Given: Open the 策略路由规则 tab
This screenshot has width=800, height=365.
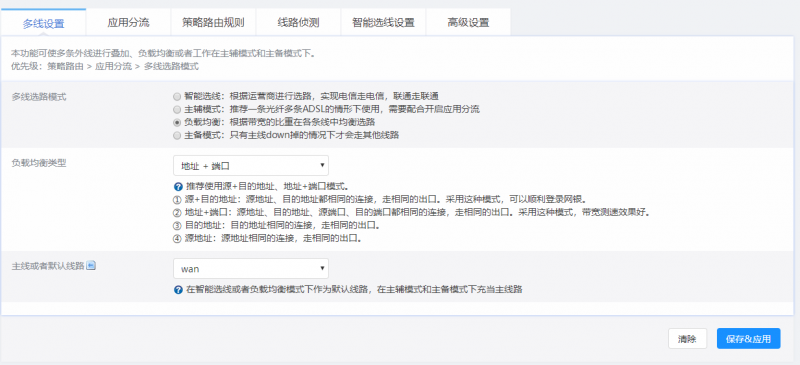Looking at the screenshot, I should coord(213,22).
